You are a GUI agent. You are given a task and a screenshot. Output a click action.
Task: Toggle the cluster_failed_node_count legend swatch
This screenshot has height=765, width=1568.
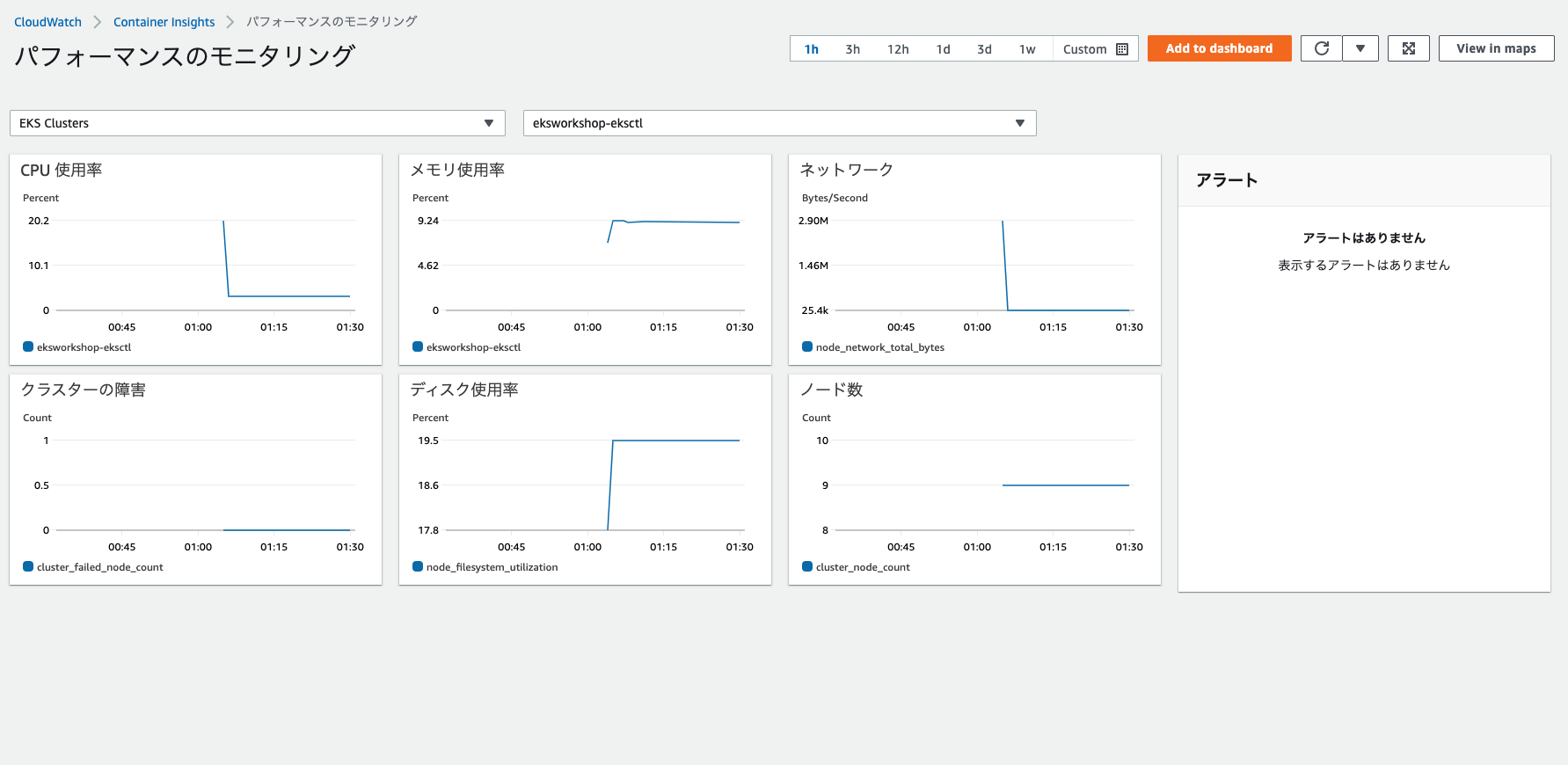coord(28,567)
